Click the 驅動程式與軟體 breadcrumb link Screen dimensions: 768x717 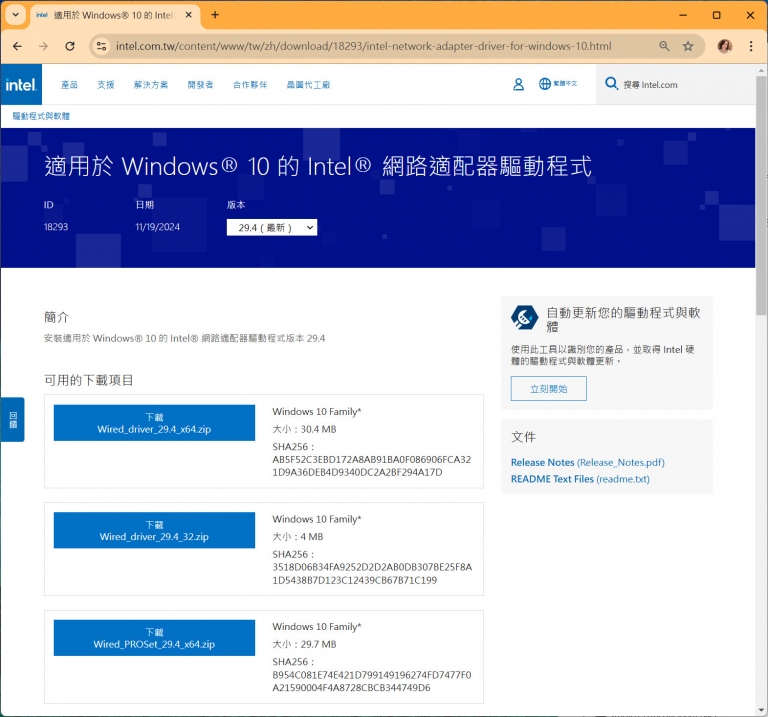point(41,116)
